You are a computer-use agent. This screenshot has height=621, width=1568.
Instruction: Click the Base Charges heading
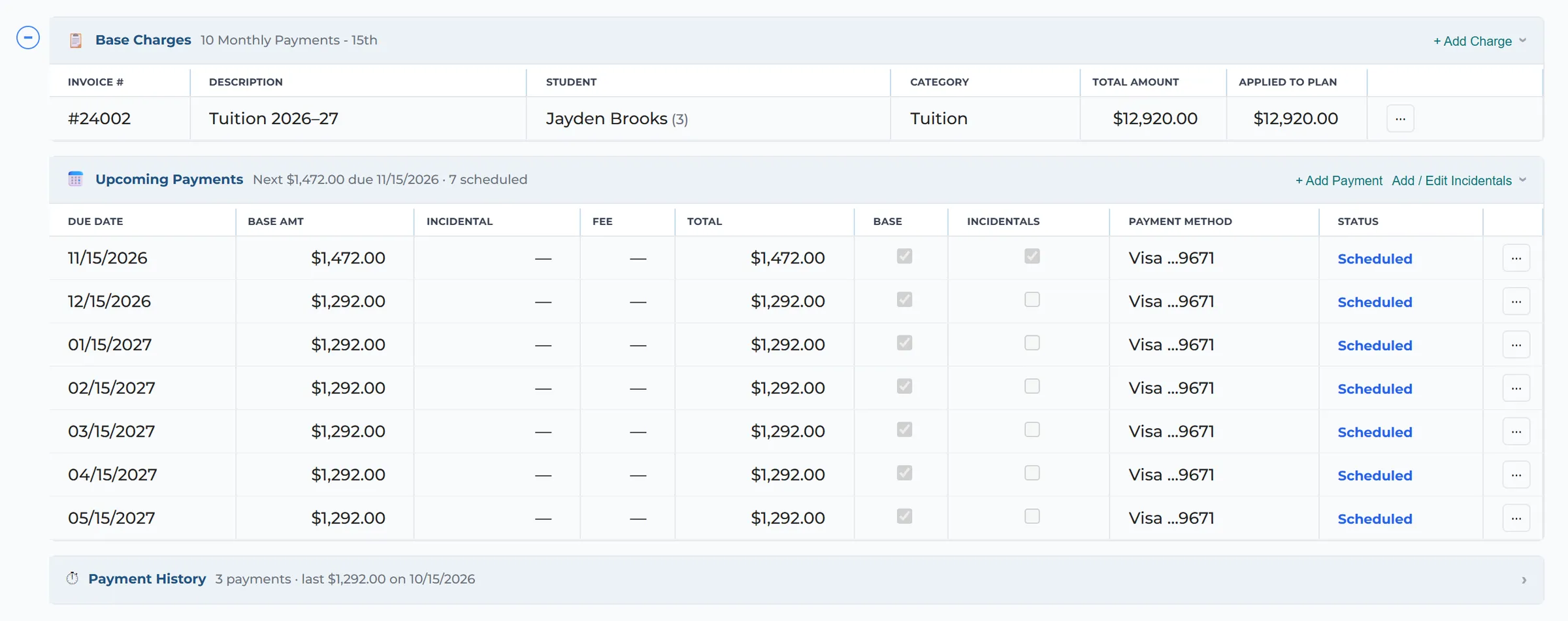143,40
